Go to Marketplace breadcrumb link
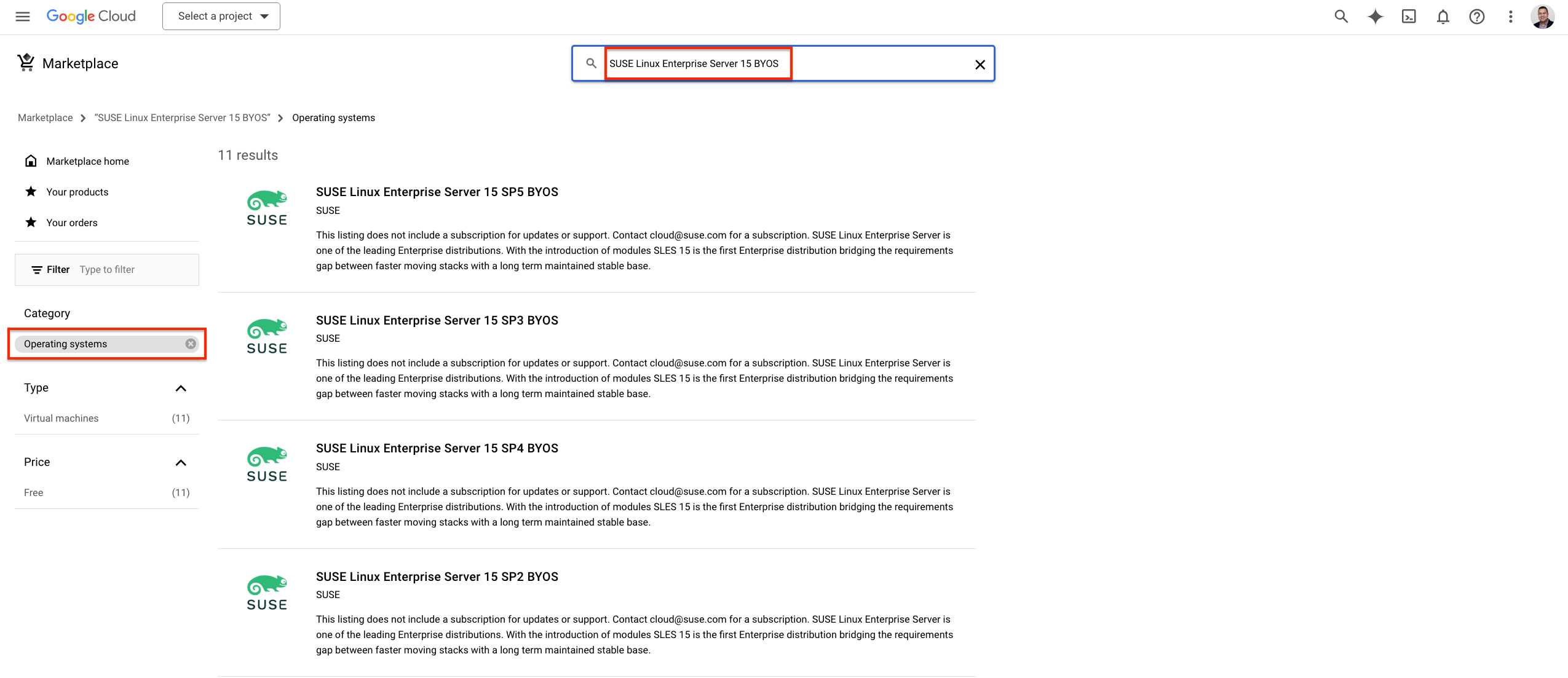The height and width of the screenshot is (678, 1568). click(45, 117)
